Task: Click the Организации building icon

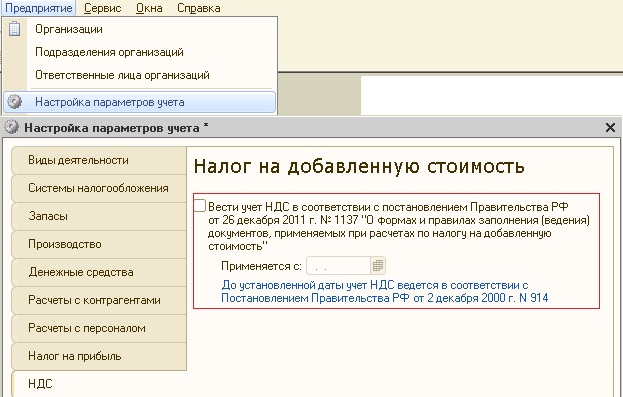Action: point(15,29)
